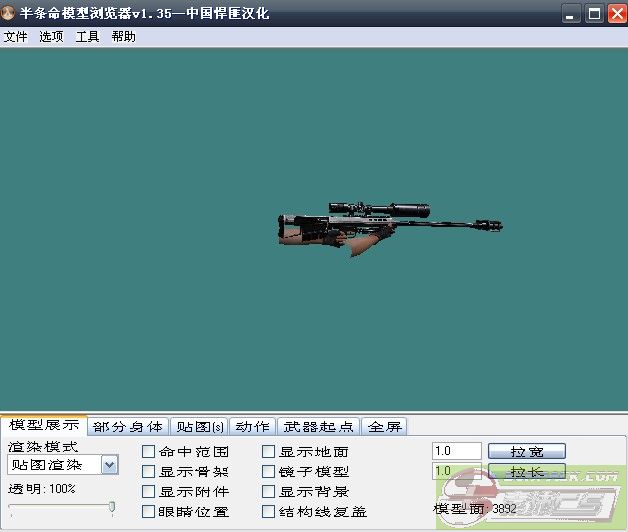This screenshot has height=532, width=628.
Task: Toggle the 显示骨架 checkbox
Action: [x=149, y=472]
